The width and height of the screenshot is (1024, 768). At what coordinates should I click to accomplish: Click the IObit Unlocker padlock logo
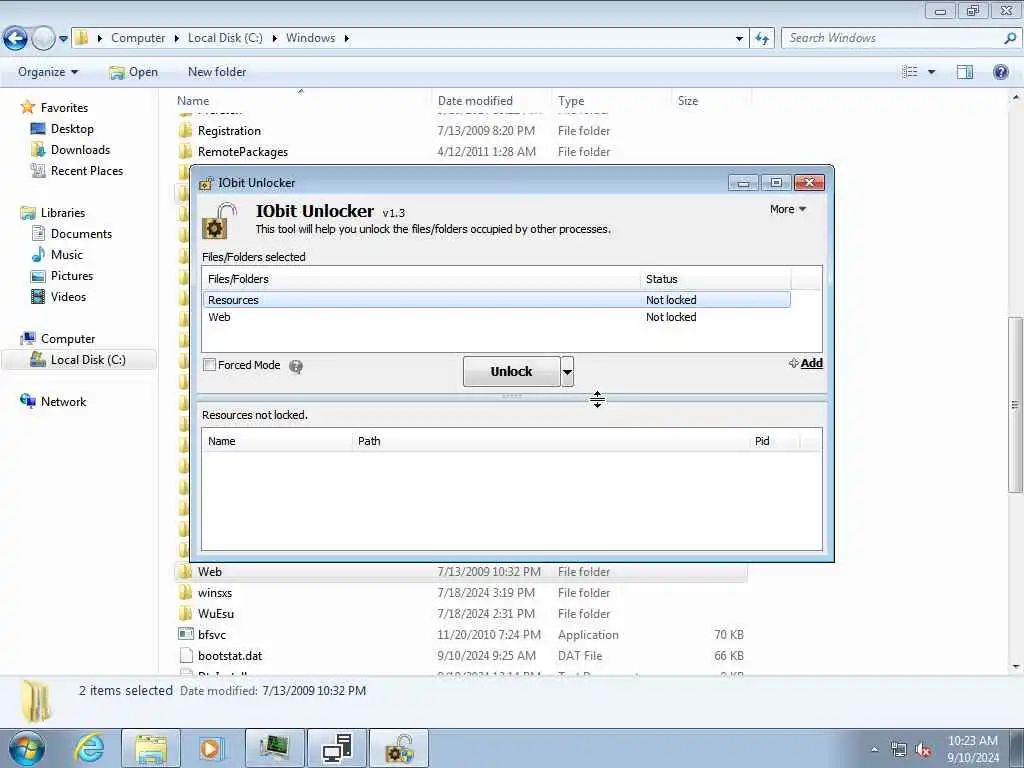click(219, 221)
